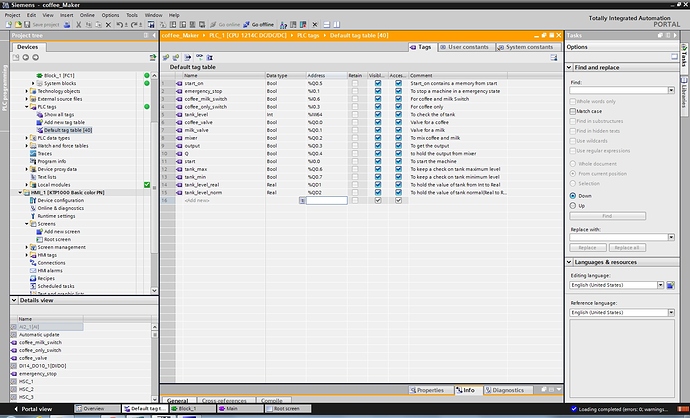This screenshot has width=690, height=418.
Task: Toggle Visible checkbox for emergency_stop tag
Action: (378, 91)
